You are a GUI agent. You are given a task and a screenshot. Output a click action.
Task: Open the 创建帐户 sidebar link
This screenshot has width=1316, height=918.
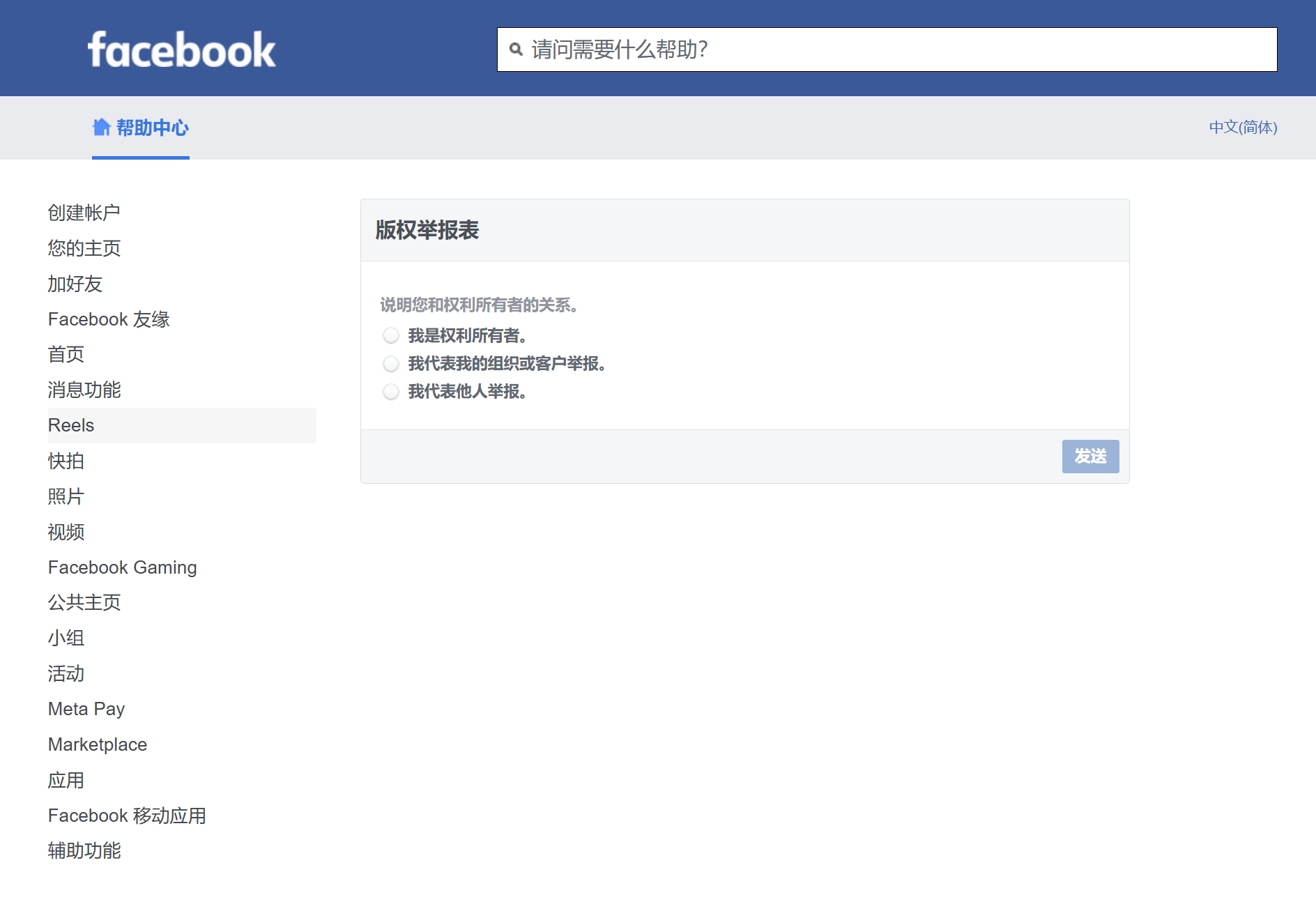pyautogui.click(x=84, y=212)
